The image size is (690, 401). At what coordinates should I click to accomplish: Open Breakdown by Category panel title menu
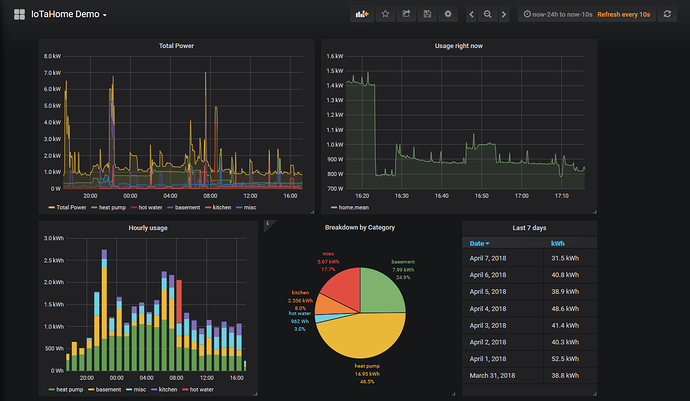click(x=360, y=228)
